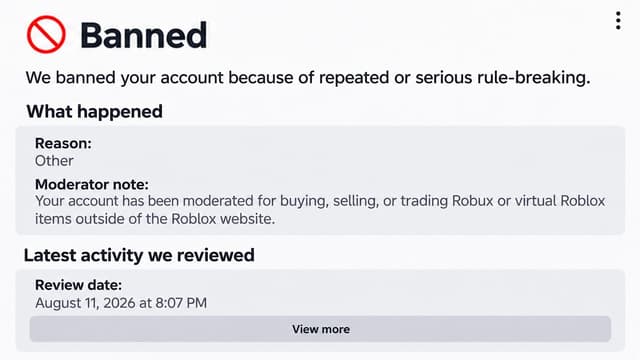Image resolution: width=640 pixels, height=360 pixels.
Task: Click the ban explanation sentence
Action: coord(308,78)
